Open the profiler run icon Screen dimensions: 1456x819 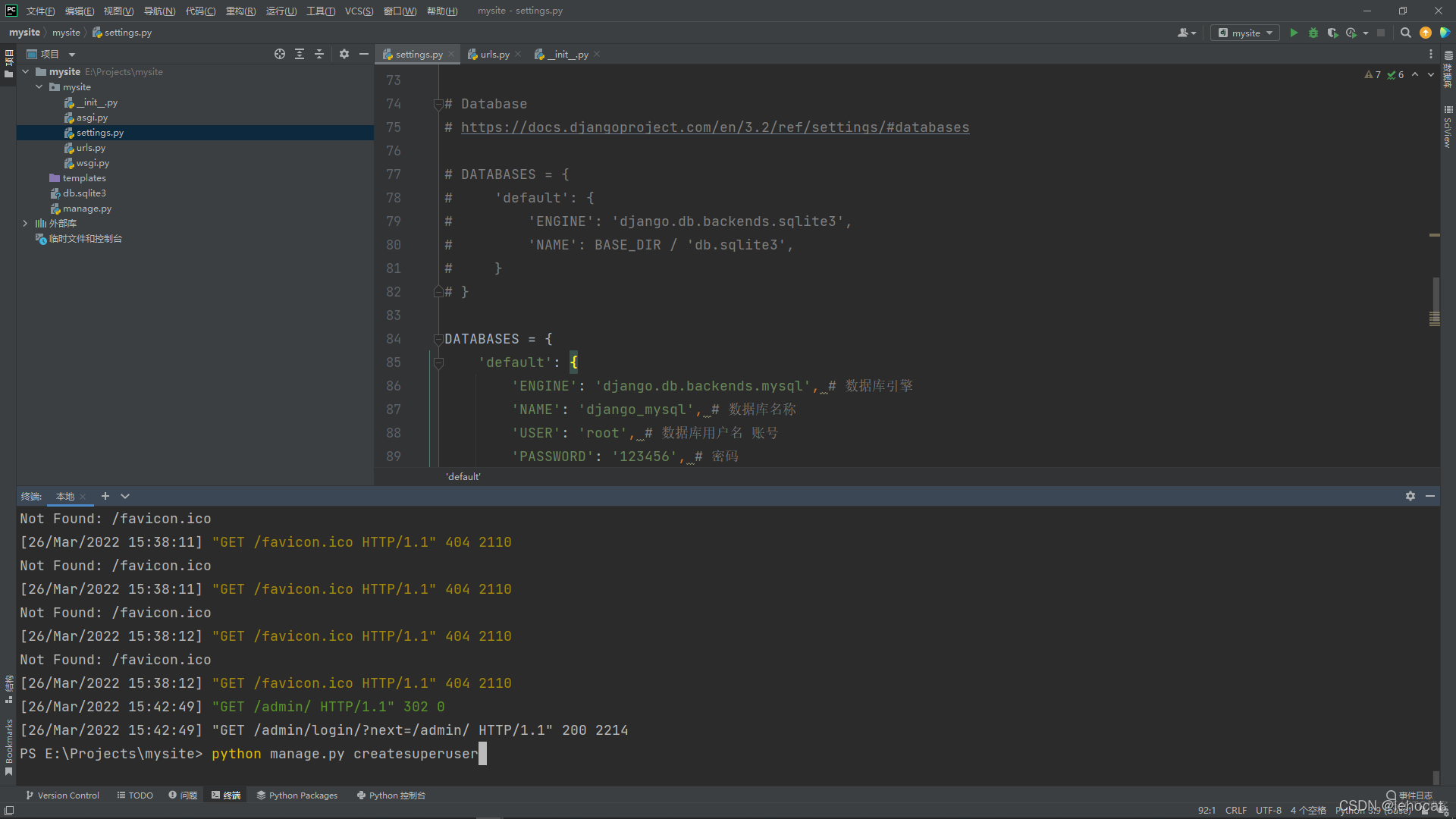pos(1351,33)
